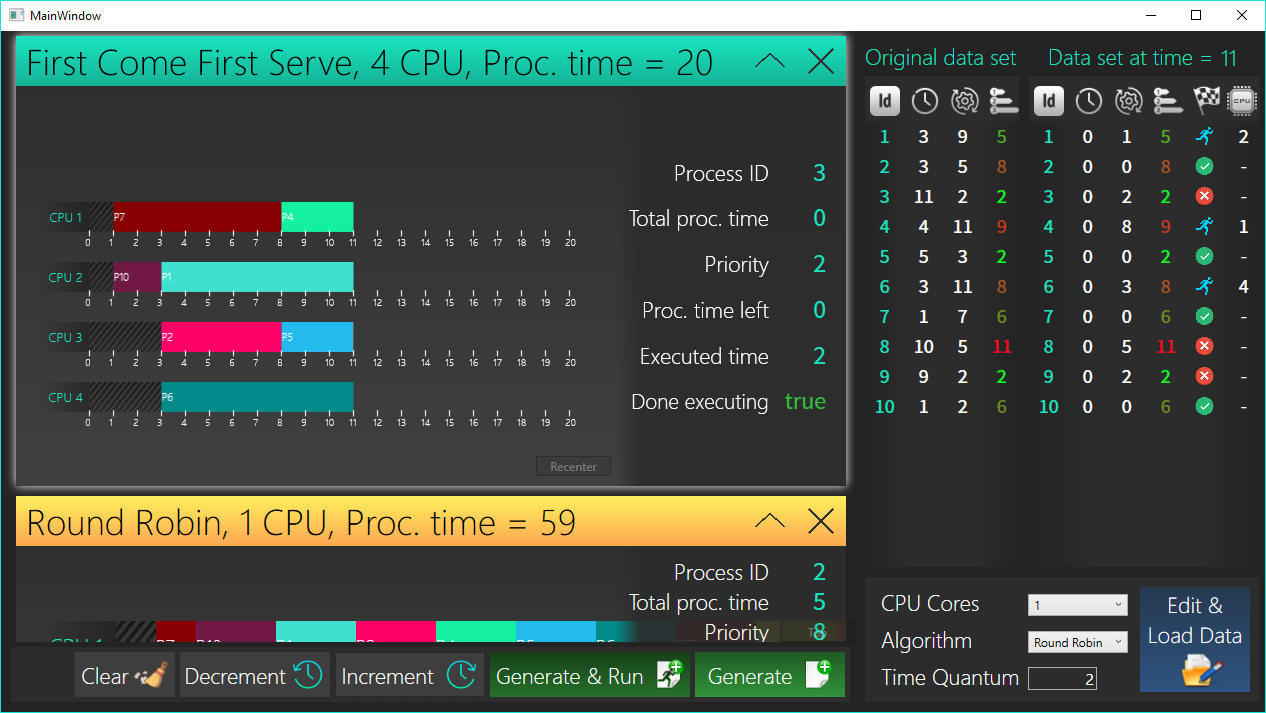Click the Round Robin panel title text
The image size is (1266, 713).
301,522
